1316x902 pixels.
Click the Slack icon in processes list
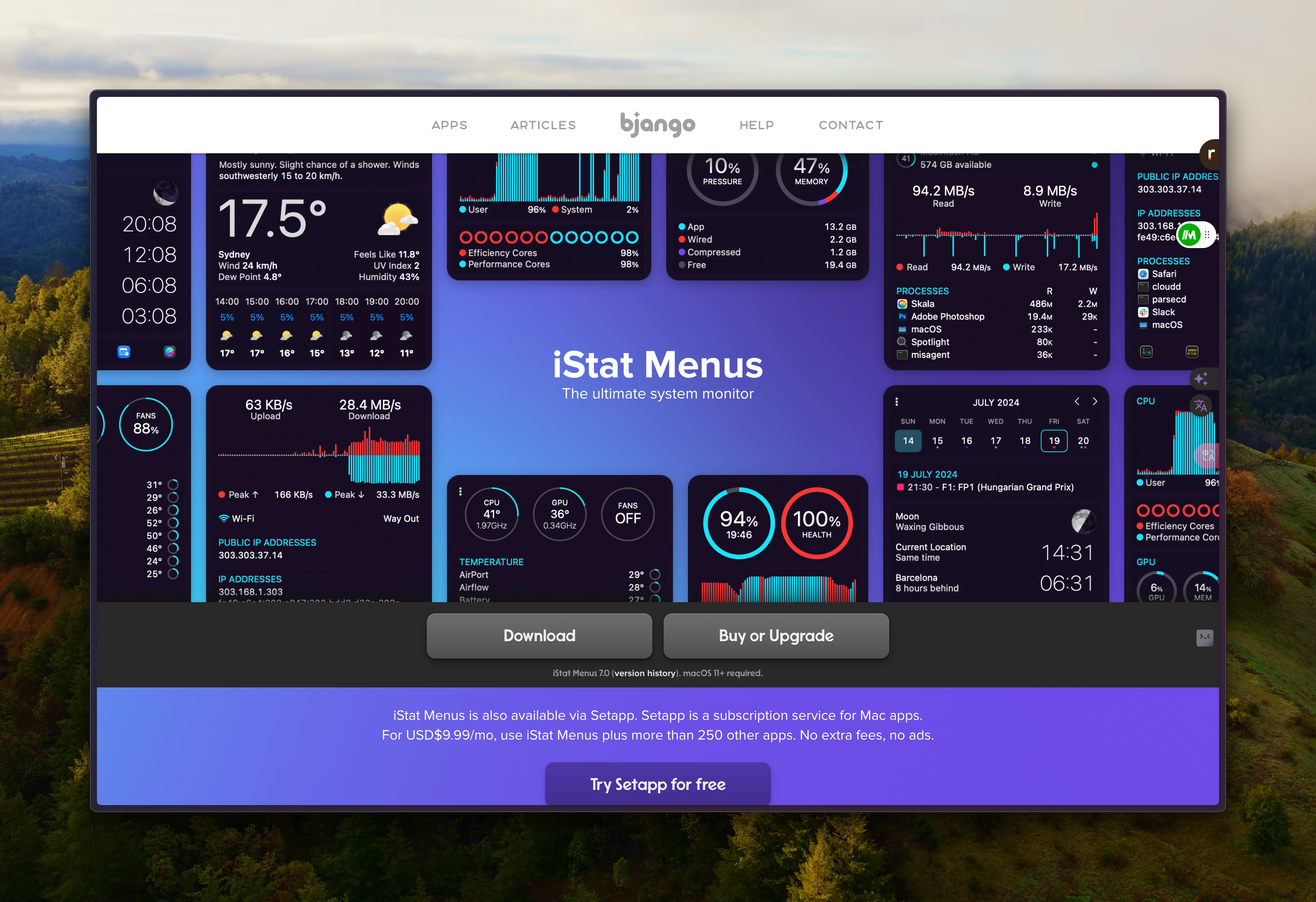1143,312
